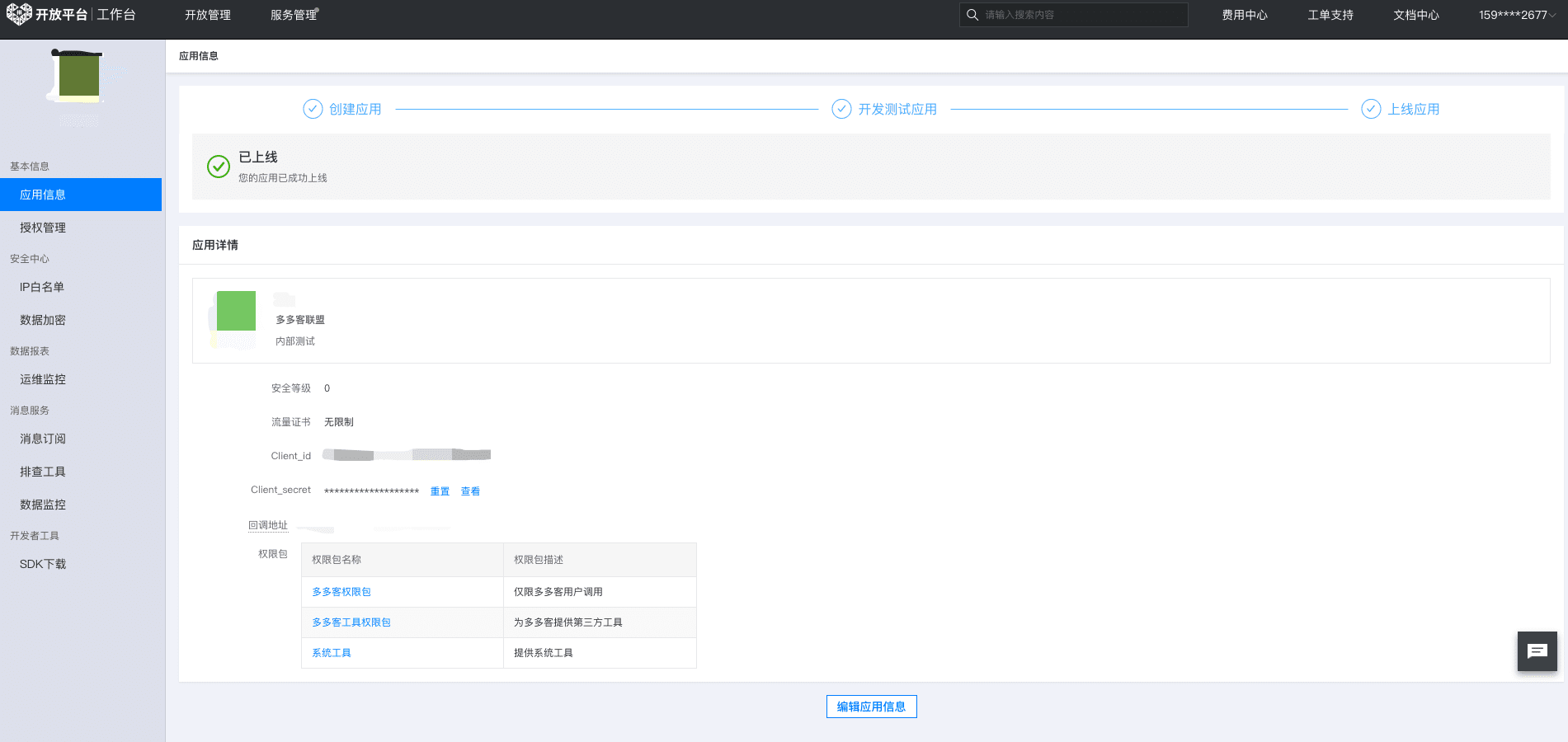Open the 多多客工具权限包 link
The height and width of the screenshot is (742, 1568).
(351, 622)
